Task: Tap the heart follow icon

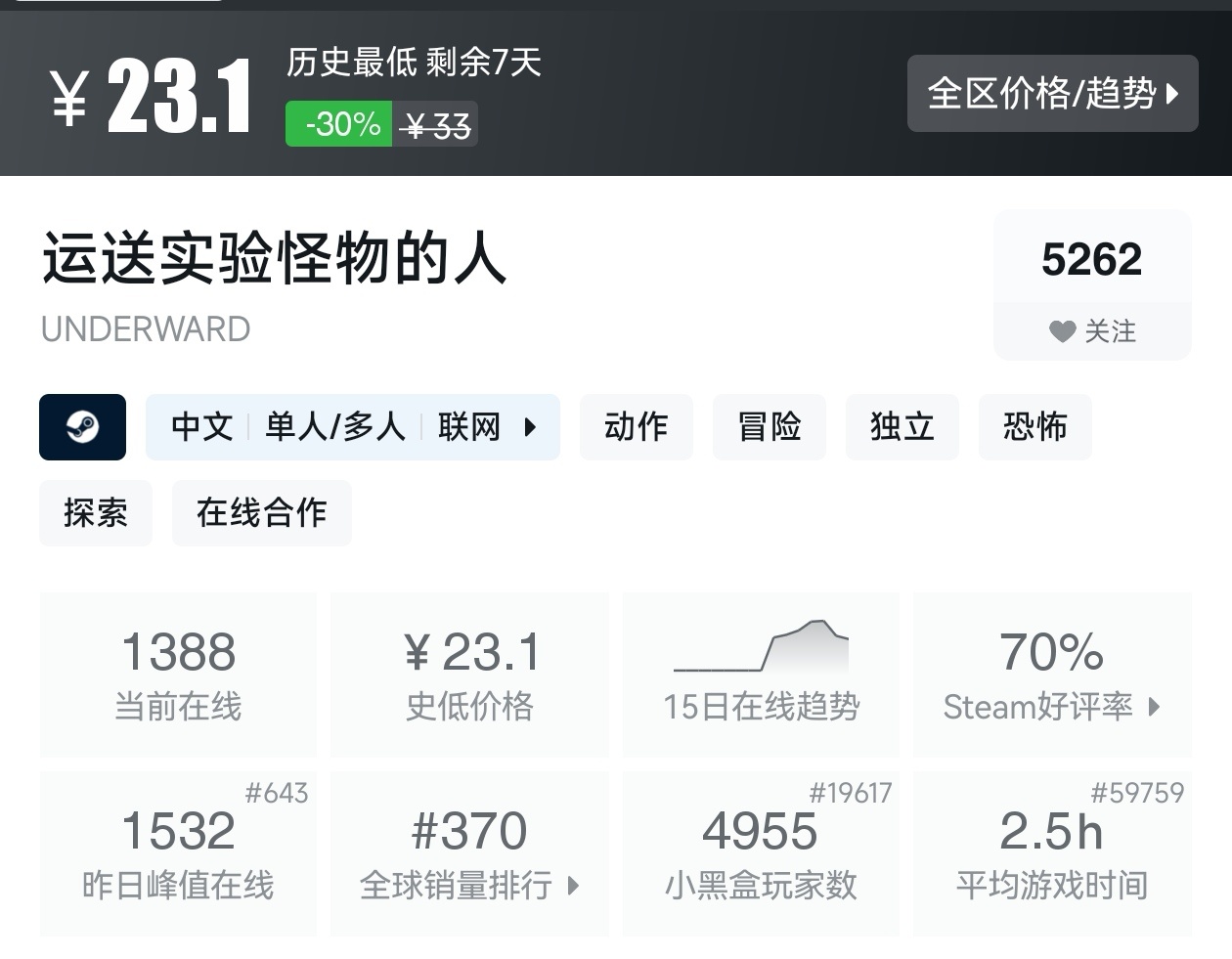Action: (x=1063, y=331)
